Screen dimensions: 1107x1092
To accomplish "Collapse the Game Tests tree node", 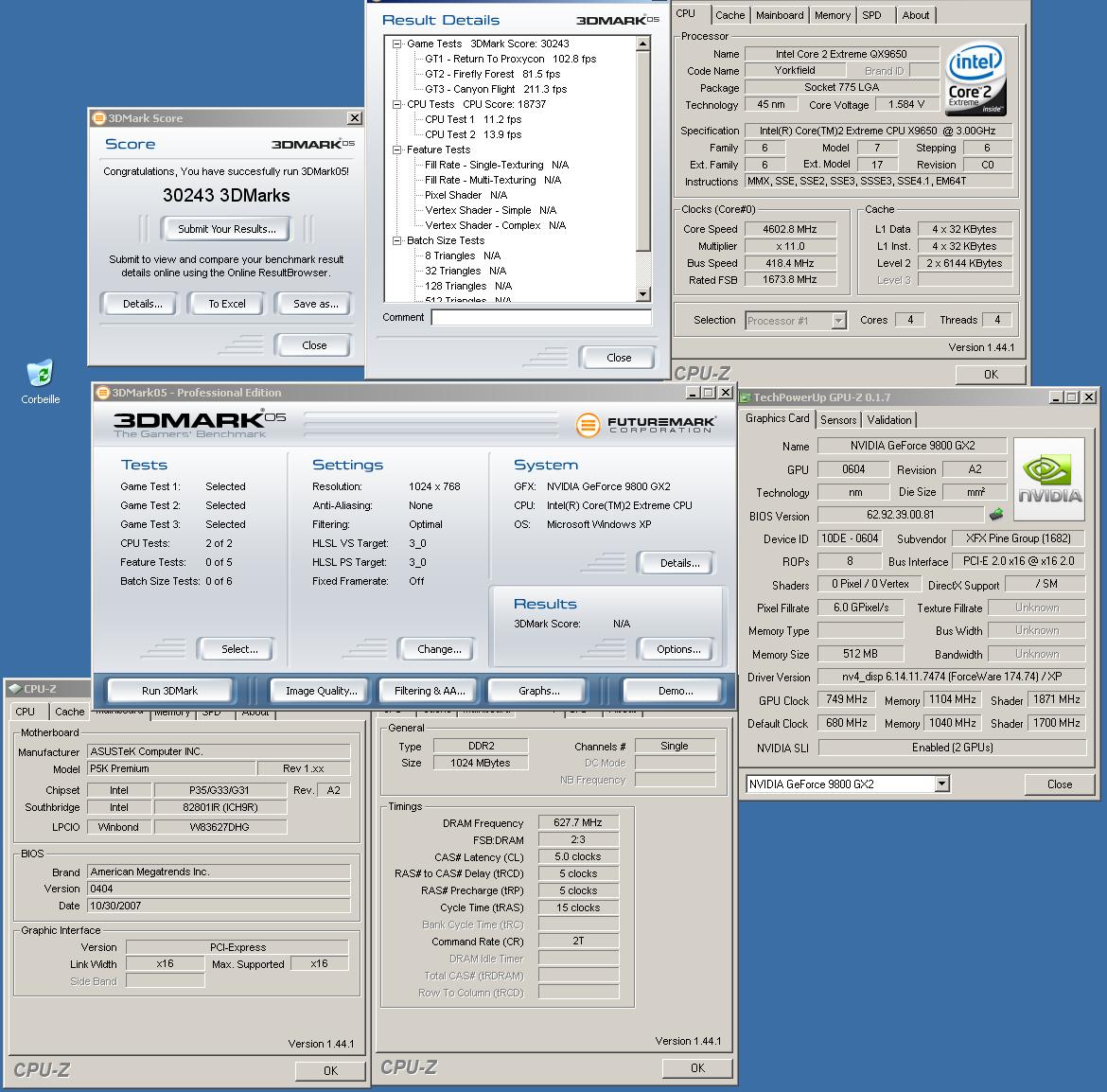I will pos(396,44).
